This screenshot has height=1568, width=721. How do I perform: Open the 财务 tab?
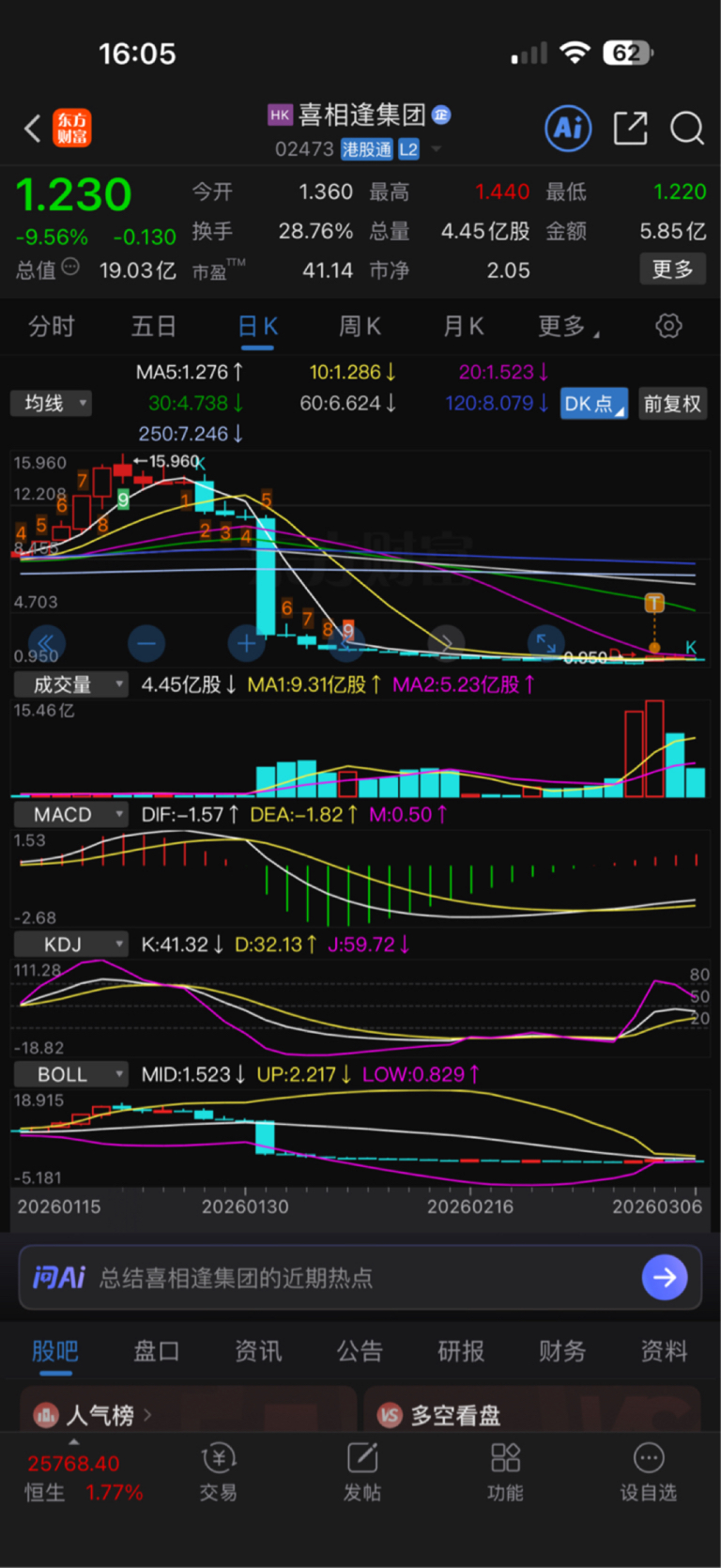coord(562,1351)
